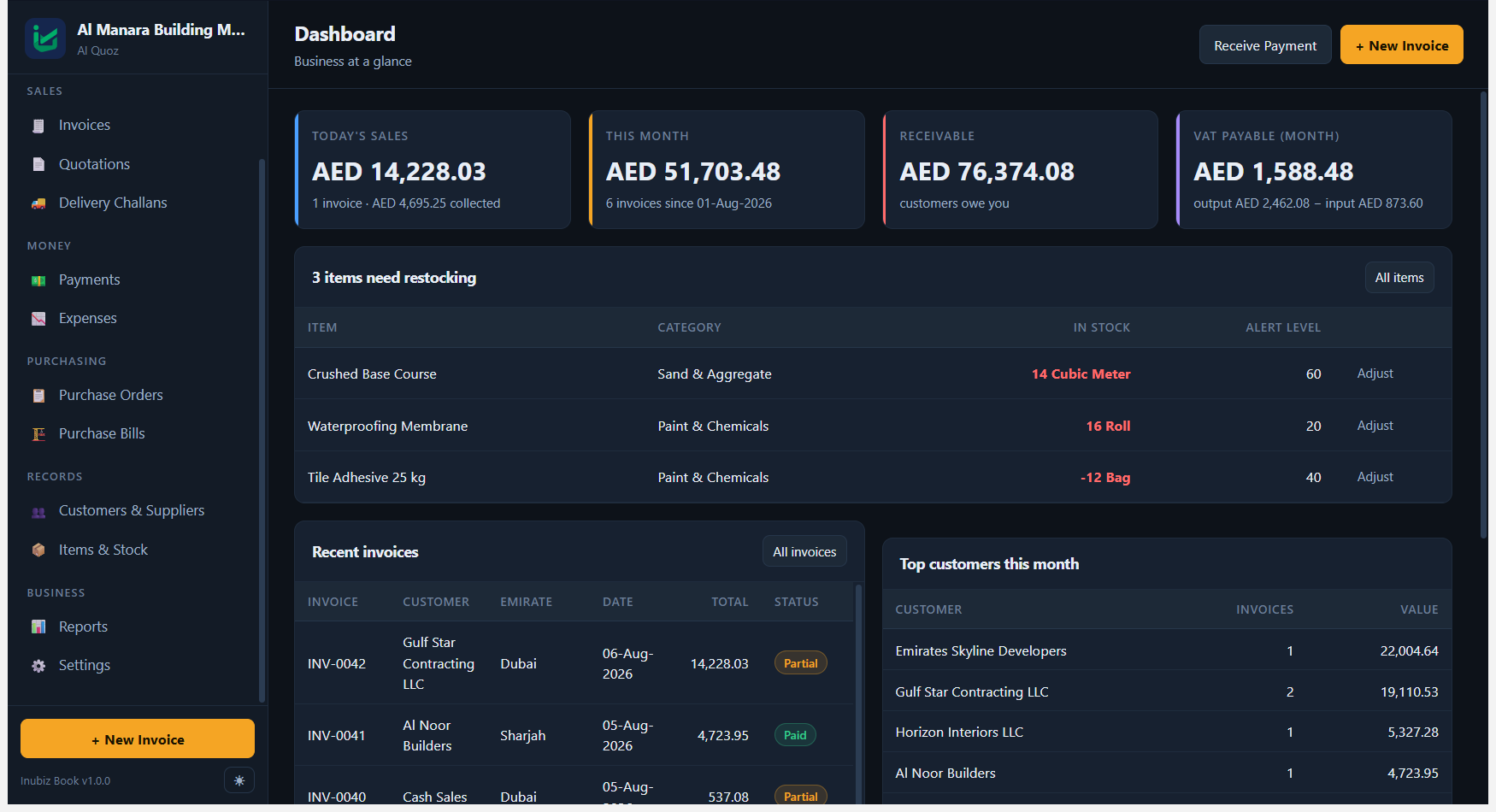
Task: Click the Purchase Orders clipboard icon
Action: (x=38, y=396)
